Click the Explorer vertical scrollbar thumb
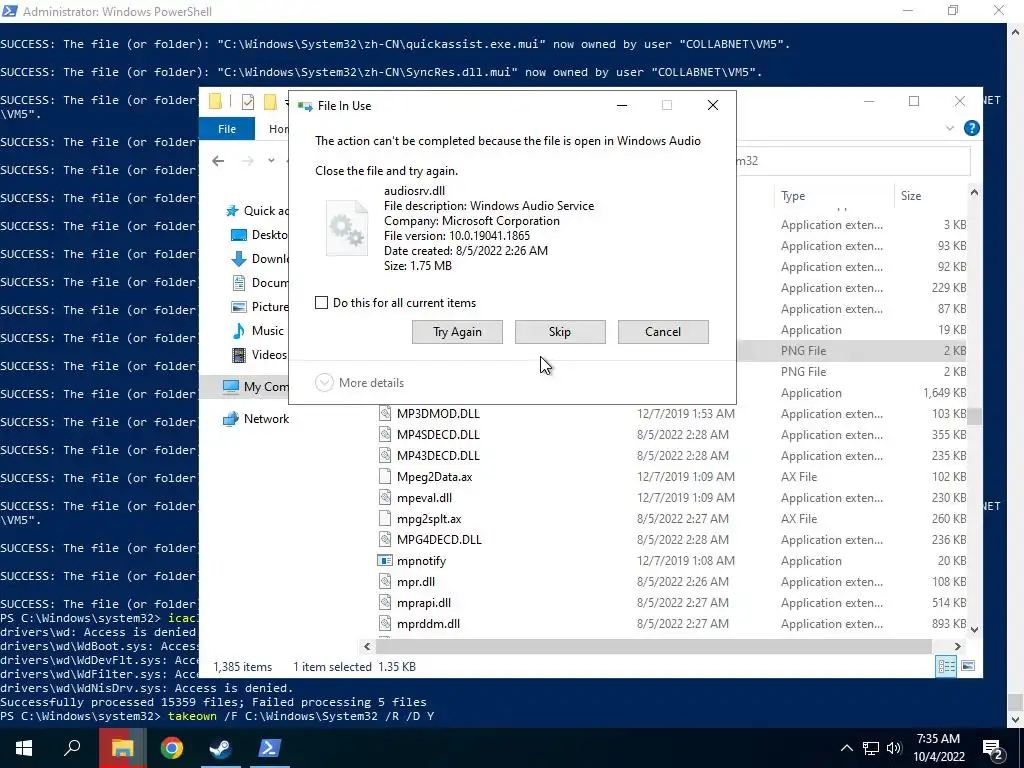The height and width of the screenshot is (768, 1024). 974,416
